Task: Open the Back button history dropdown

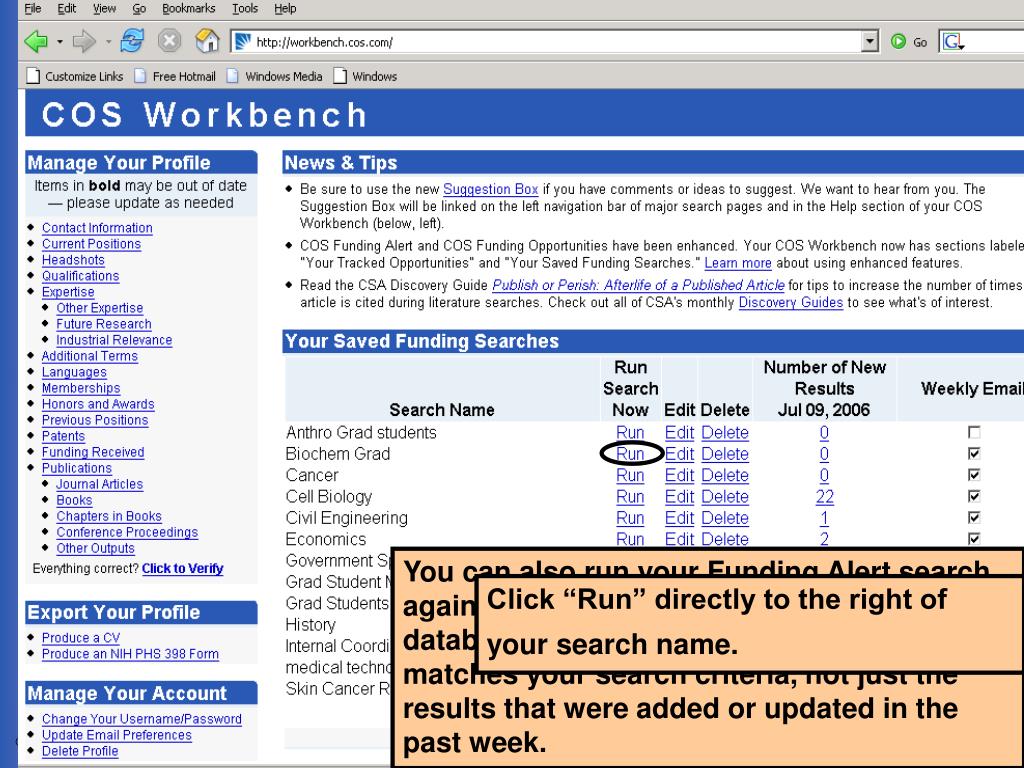Action: click(59, 42)
